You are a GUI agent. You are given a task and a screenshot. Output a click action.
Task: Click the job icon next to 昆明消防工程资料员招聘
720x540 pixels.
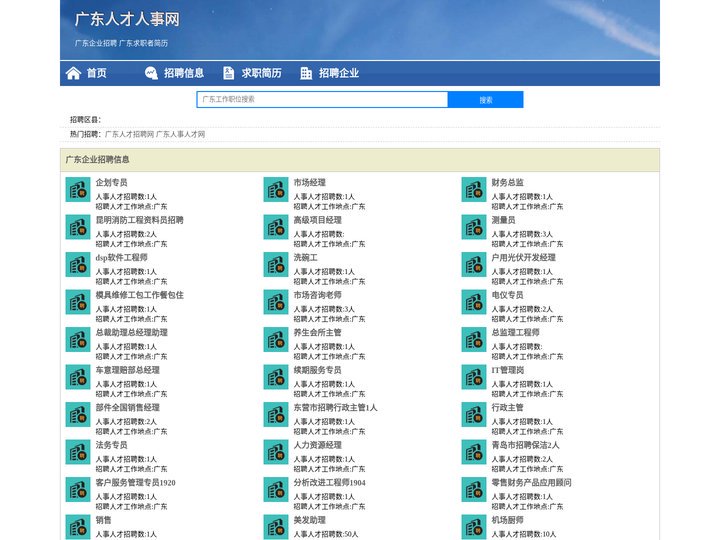(x=78, y=227)
